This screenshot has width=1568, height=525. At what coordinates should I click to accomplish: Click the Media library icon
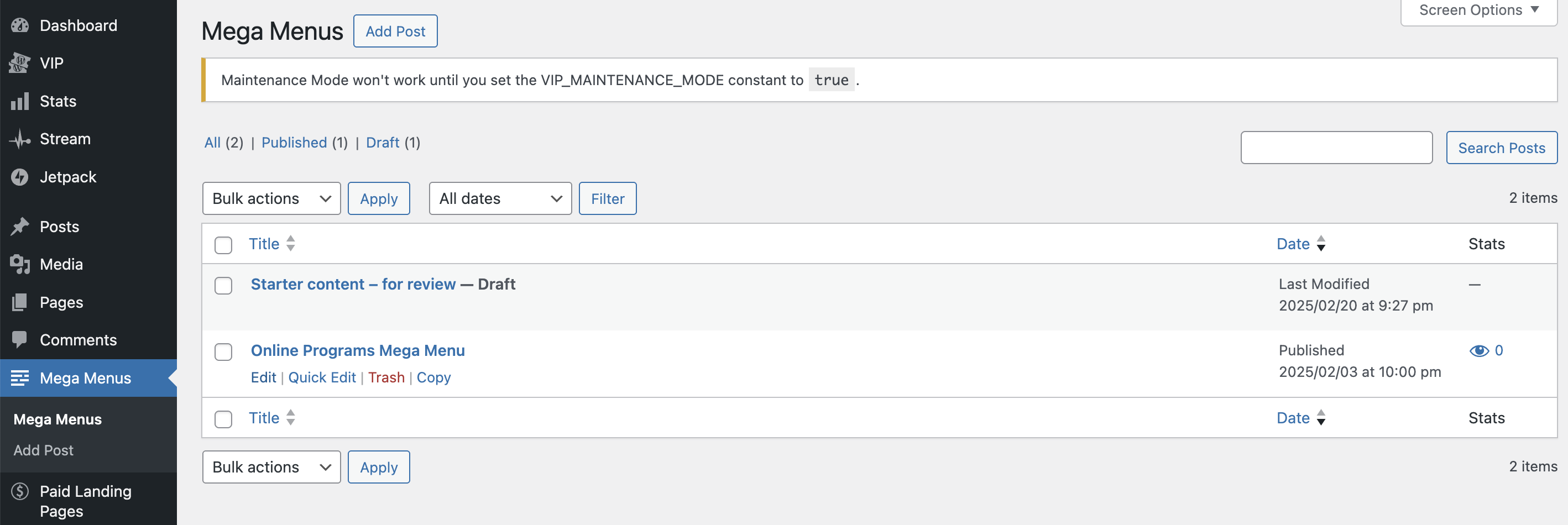point(20,265)
